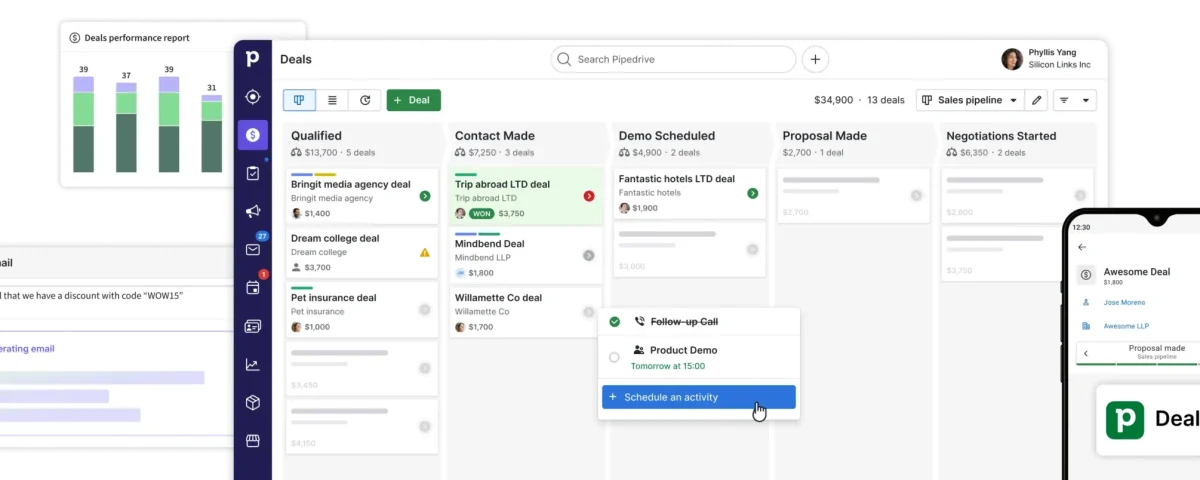Image resolution: width=1200 pixels, height=480 pixels.
Task: Select the Deals dollar icon in the sidebar
Action: point(252,135)
